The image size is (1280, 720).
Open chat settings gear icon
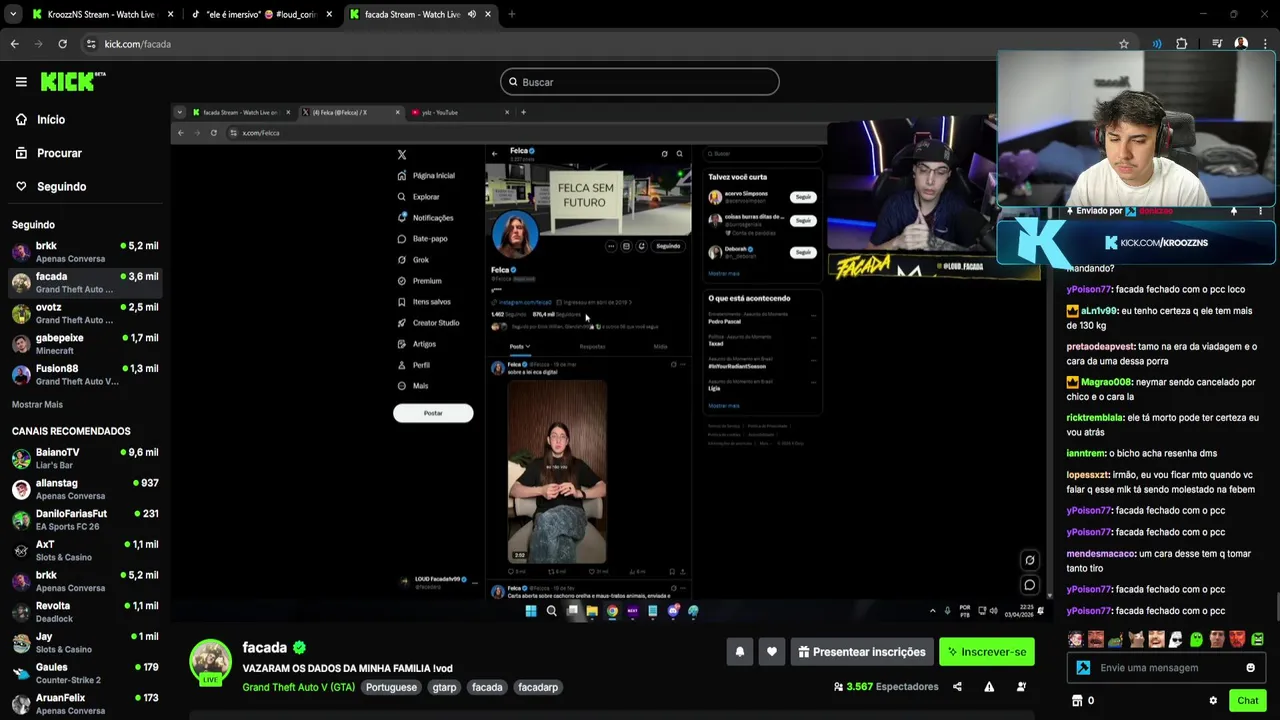pyautogui.click(x=1213, y=701)
